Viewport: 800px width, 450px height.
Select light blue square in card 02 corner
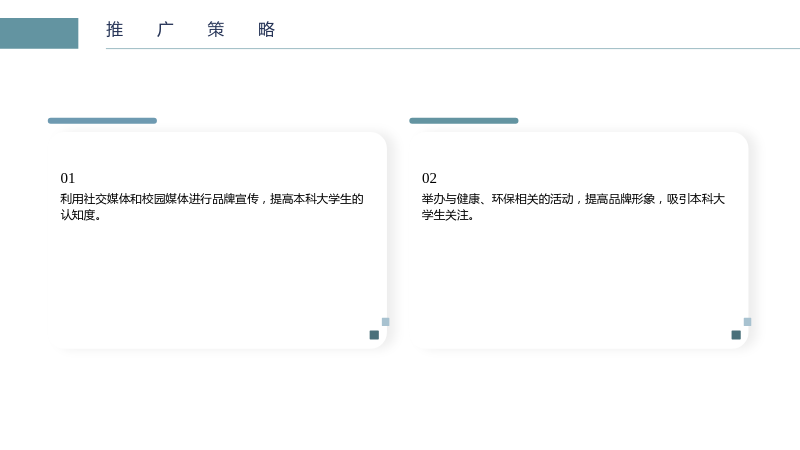point(747,322)
